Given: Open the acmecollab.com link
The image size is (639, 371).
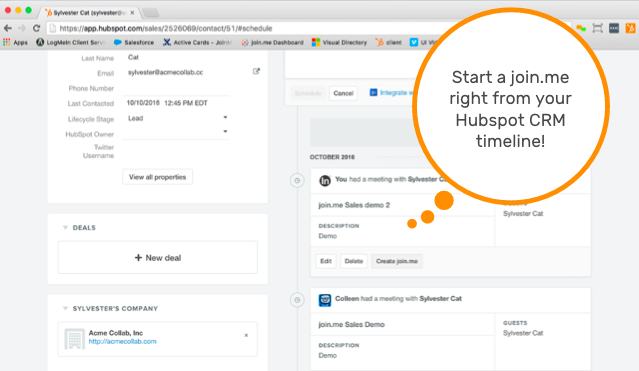Looking at the screenshot, I should tap(123, 342).
